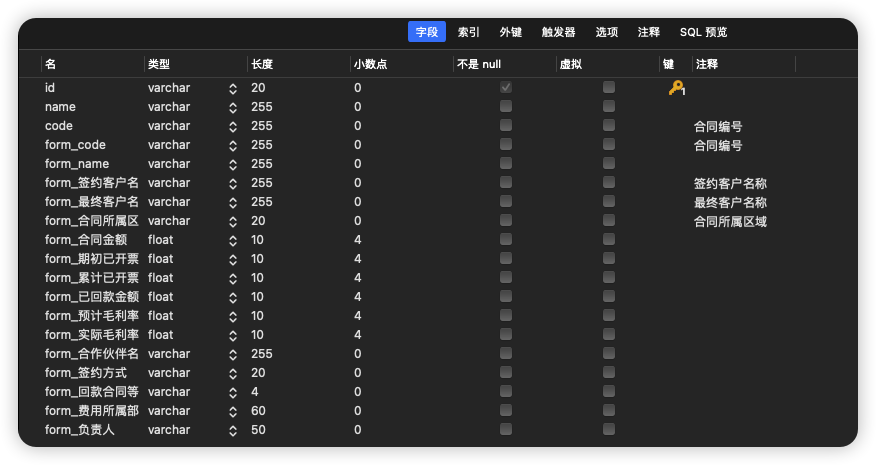
Task: Check 虚拟 for form_签约方式 row
Action: (x=609, y=372)
